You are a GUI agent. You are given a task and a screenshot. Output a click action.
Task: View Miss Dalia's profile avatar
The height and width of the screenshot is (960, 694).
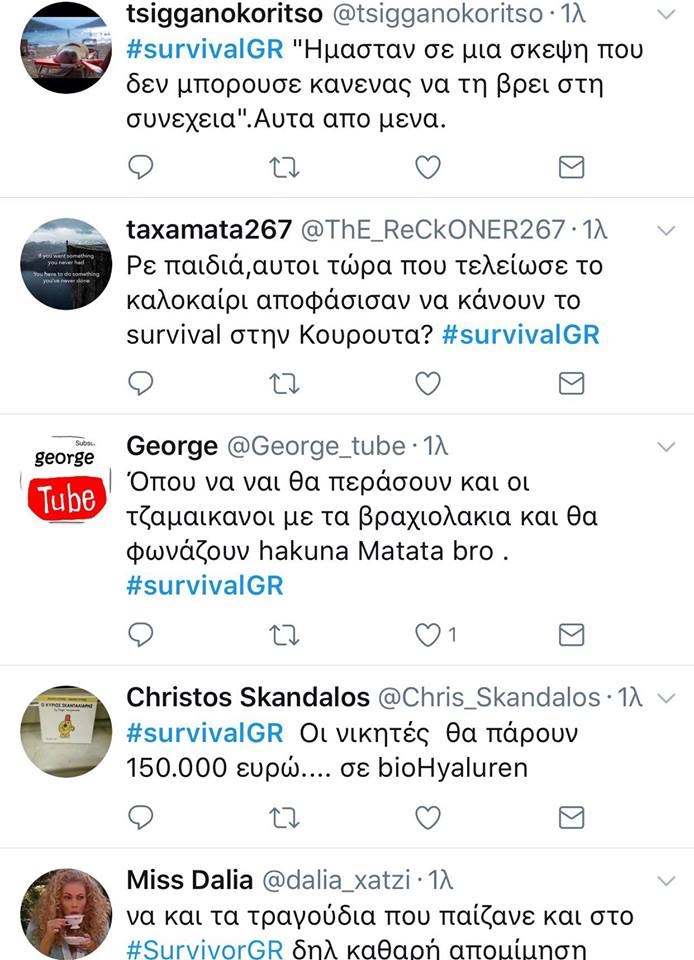(66, 914)
